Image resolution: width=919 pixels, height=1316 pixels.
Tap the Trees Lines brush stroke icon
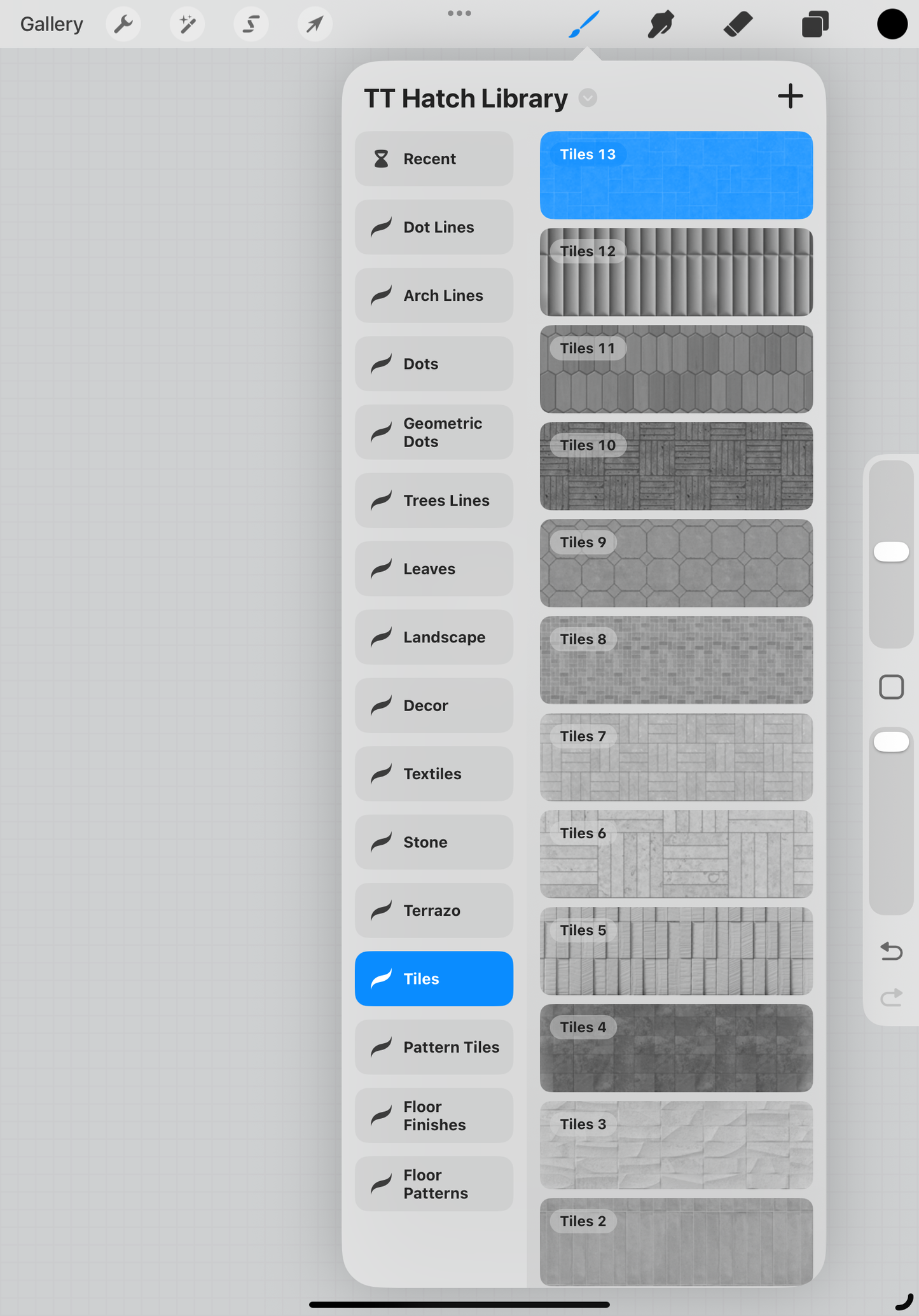click(x=381, y=501)
